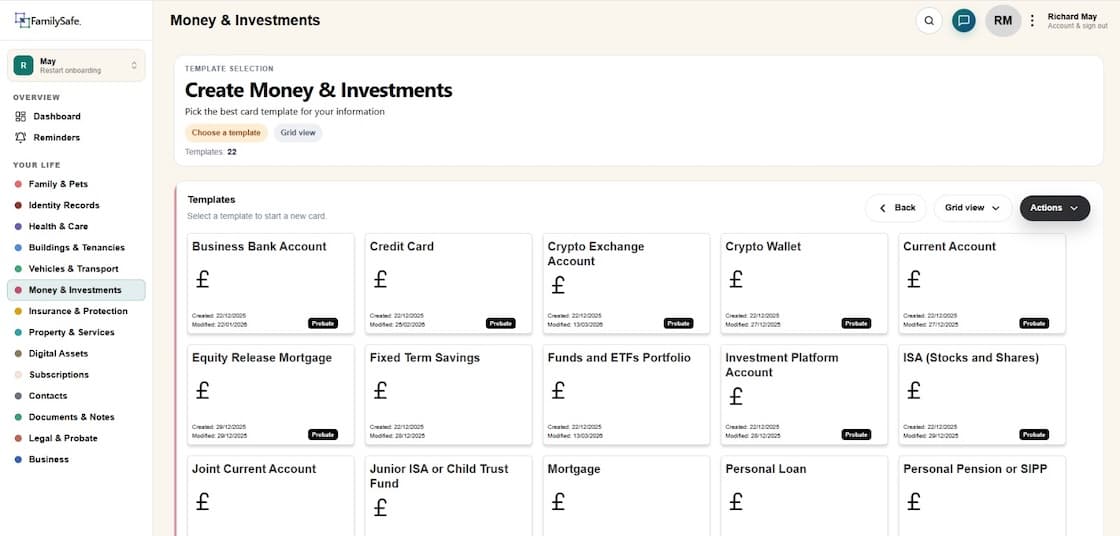Screen dimensions: 1120x536
Task: Click Probate badge on Crypto Exchange Account card
Action: click(x=679, y=323)
